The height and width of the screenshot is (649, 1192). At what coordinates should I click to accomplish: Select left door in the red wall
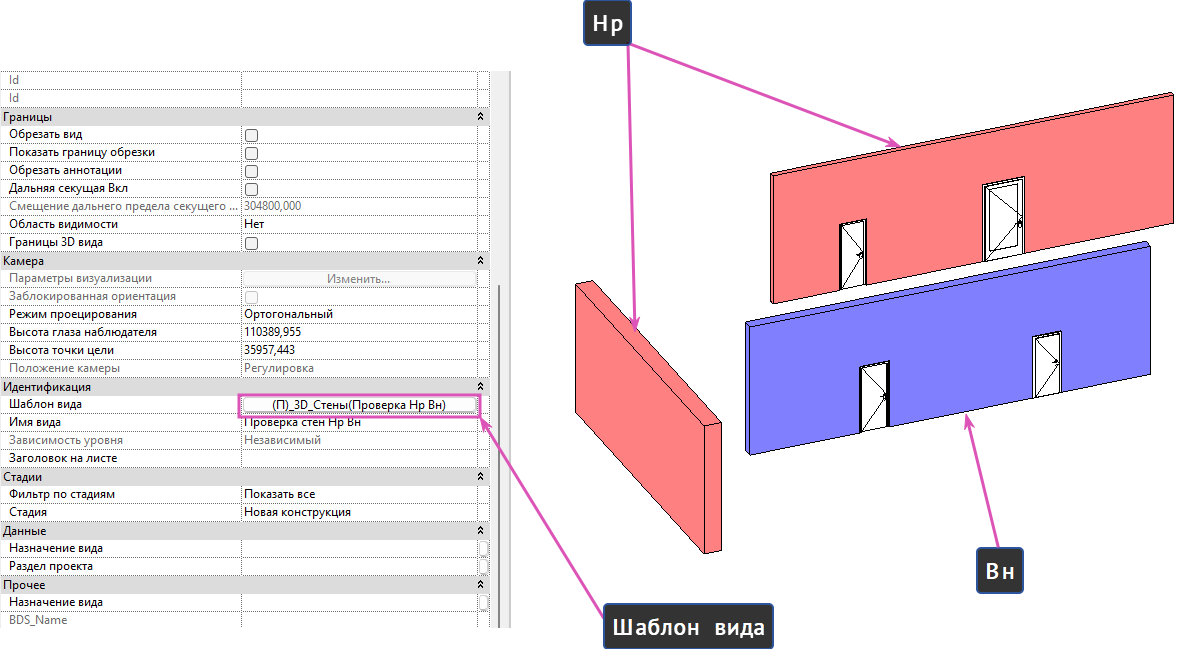(853, 255)
